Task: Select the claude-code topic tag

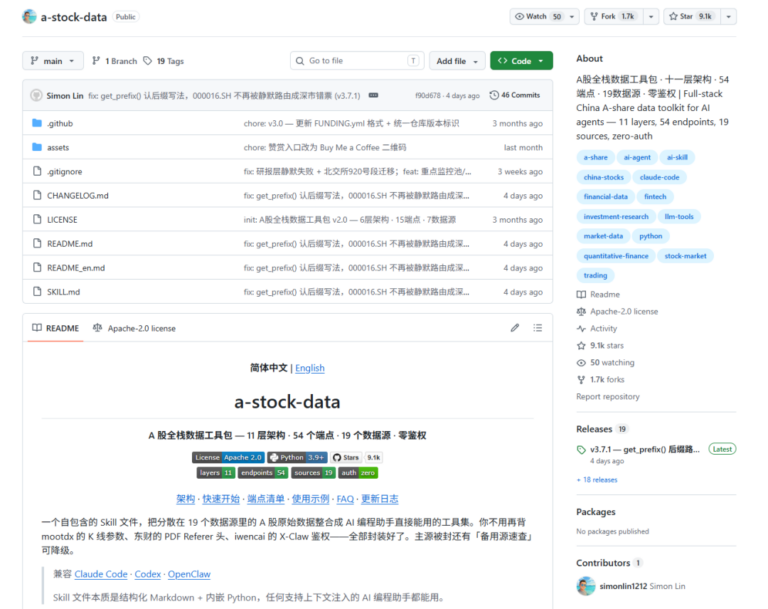Action: [659, 177]
